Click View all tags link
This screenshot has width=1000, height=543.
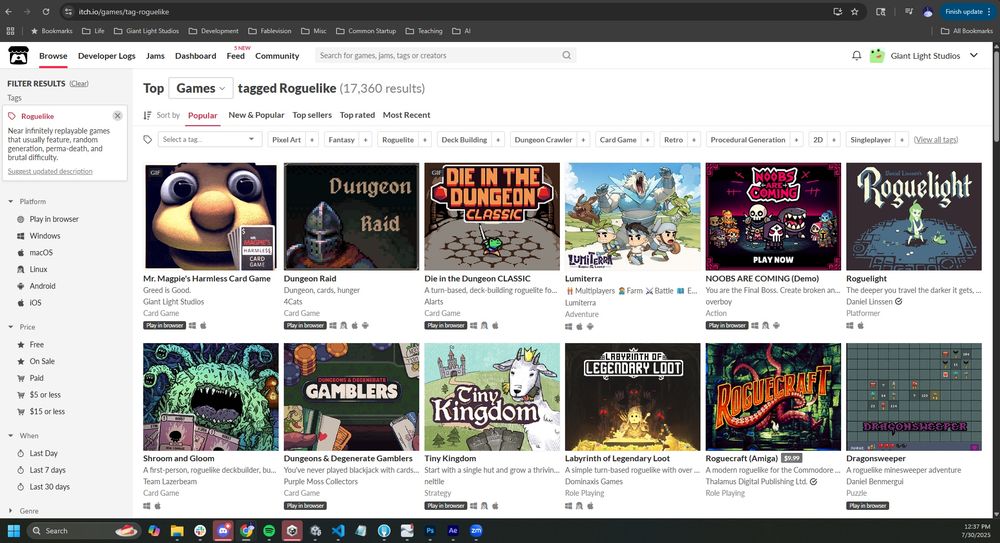[x=936, y=140]
